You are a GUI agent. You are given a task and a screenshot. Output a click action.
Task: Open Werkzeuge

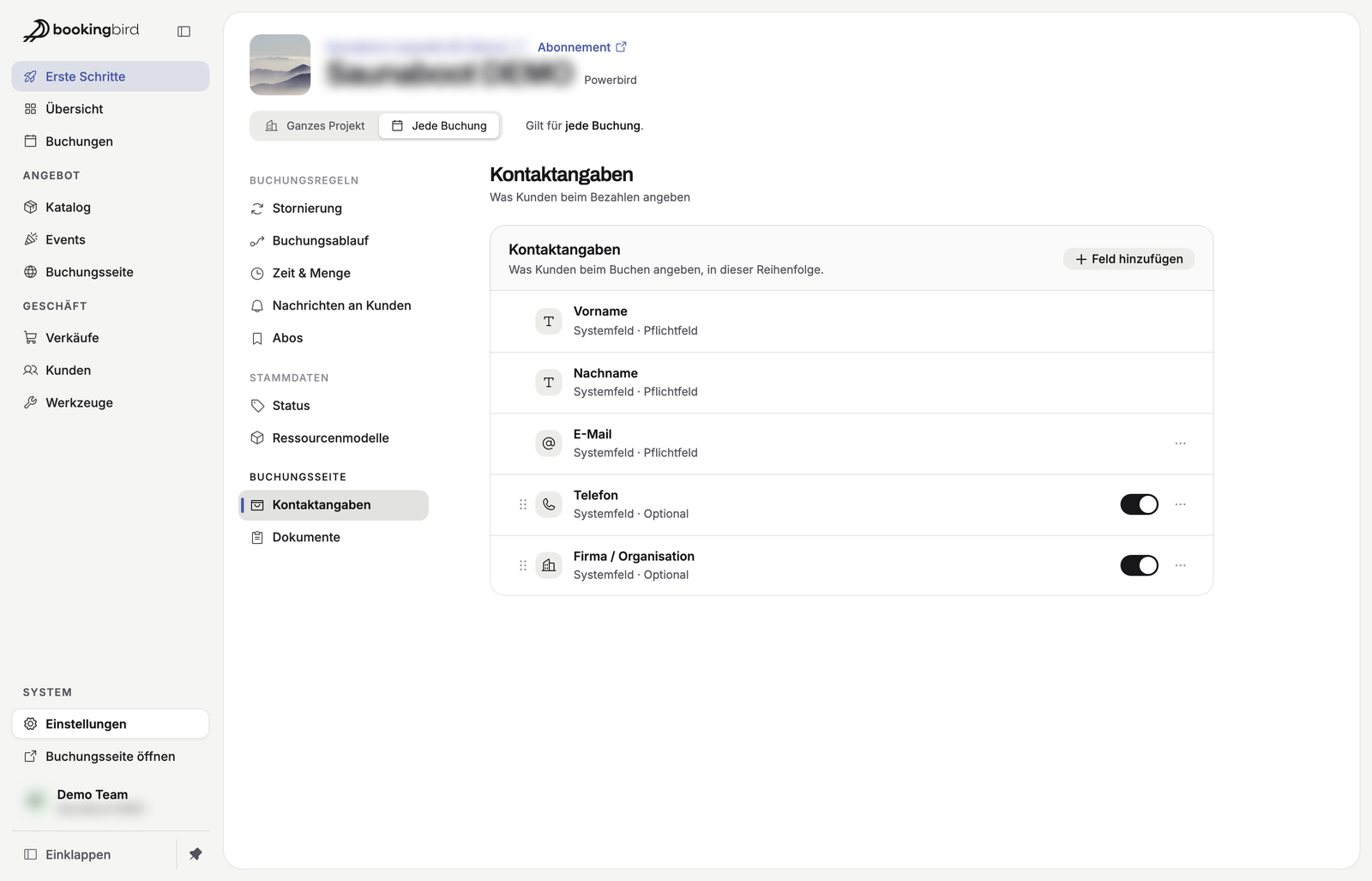tap(111, 402)
